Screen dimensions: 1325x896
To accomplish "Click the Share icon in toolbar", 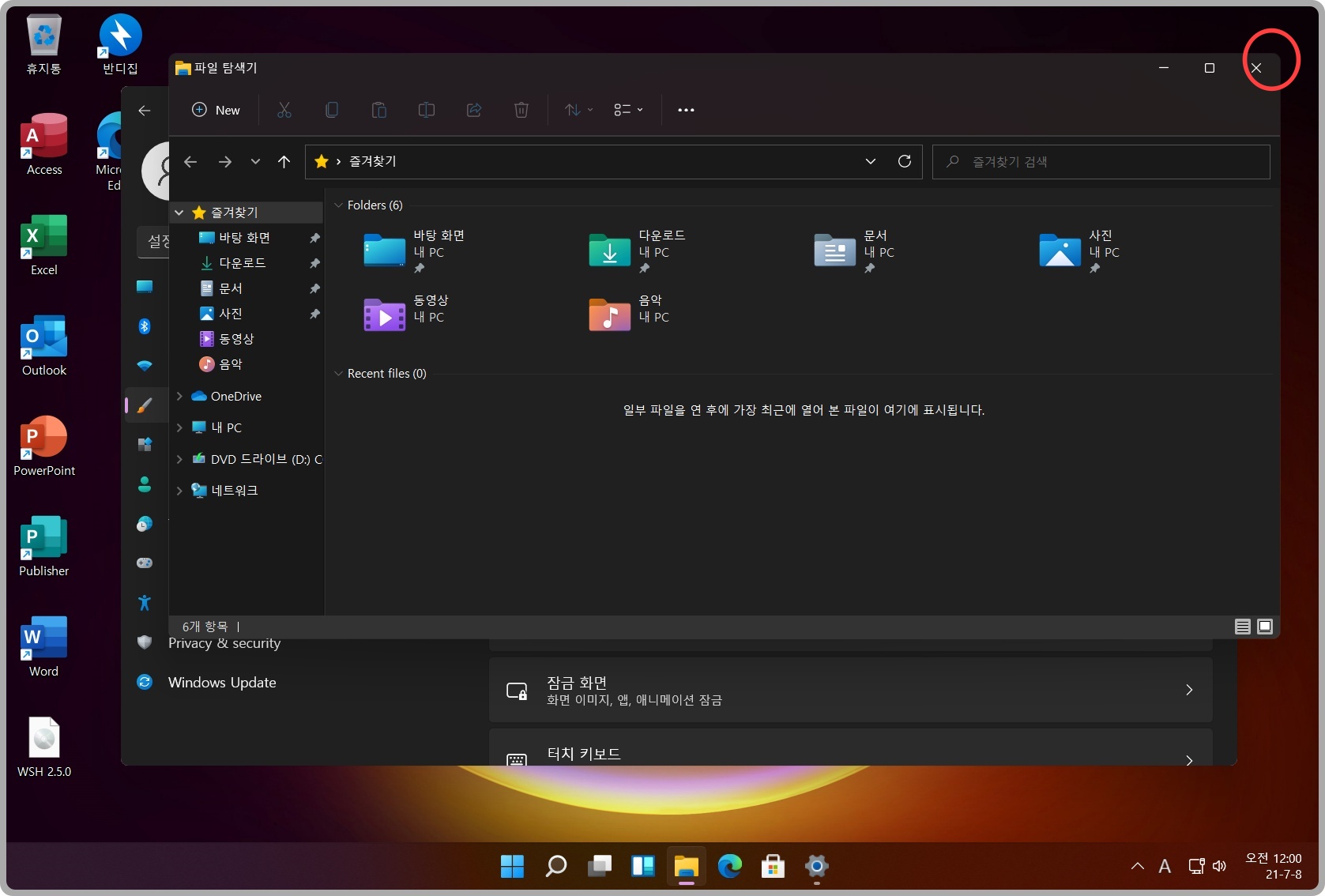I will 474,110.
